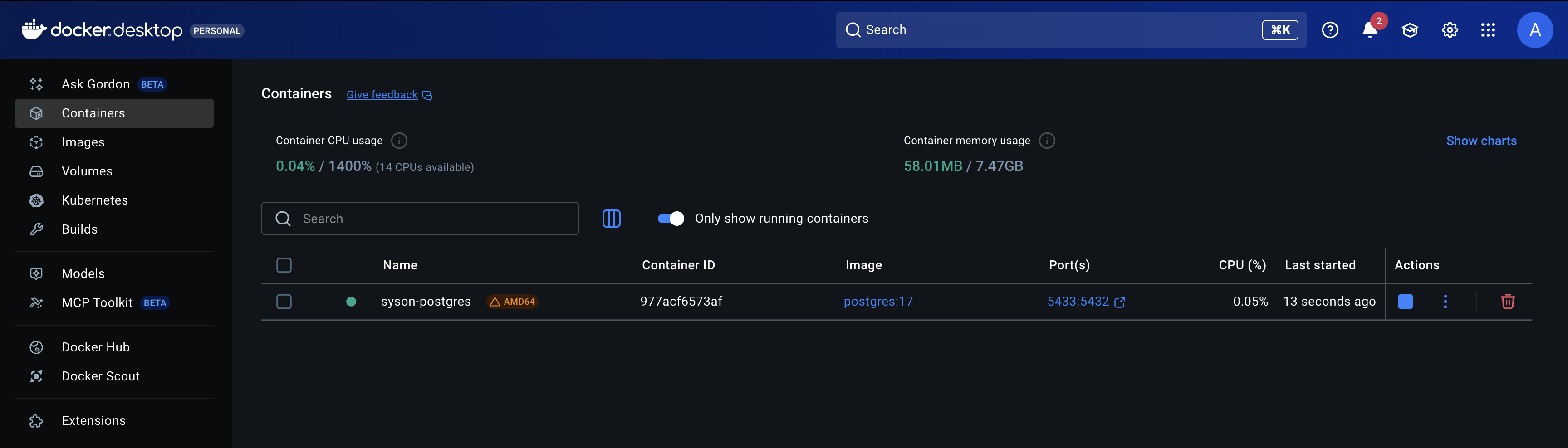Click the help question mark icon
The height and width of the screenshot is (448, 1568).
pos(1330,30)
